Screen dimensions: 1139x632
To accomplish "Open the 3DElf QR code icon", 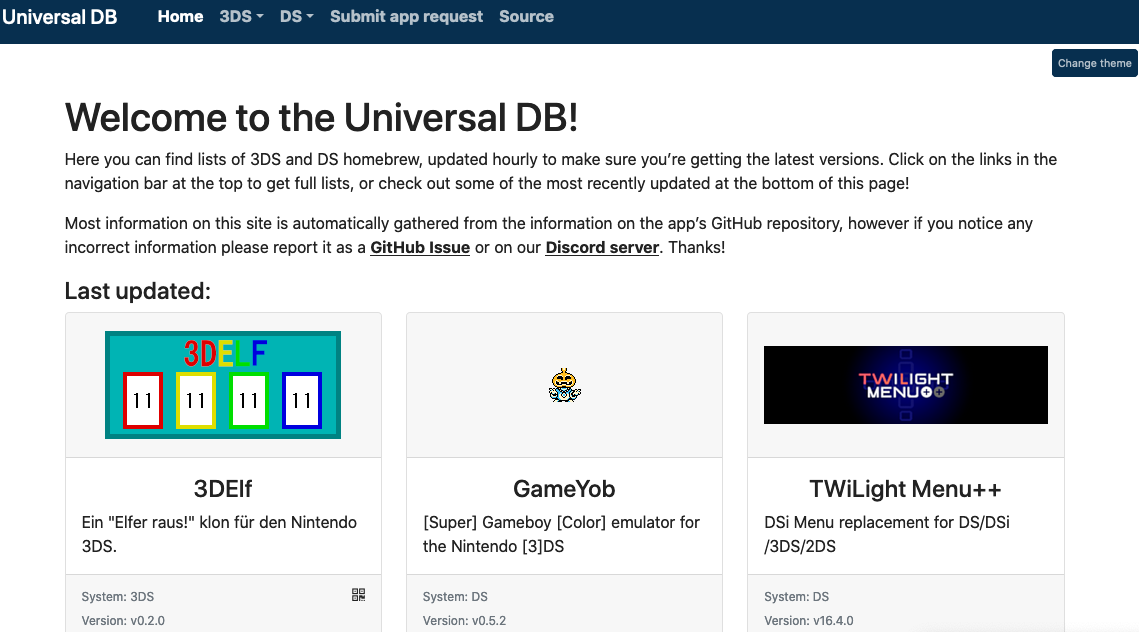I will [x=358, y=595].
